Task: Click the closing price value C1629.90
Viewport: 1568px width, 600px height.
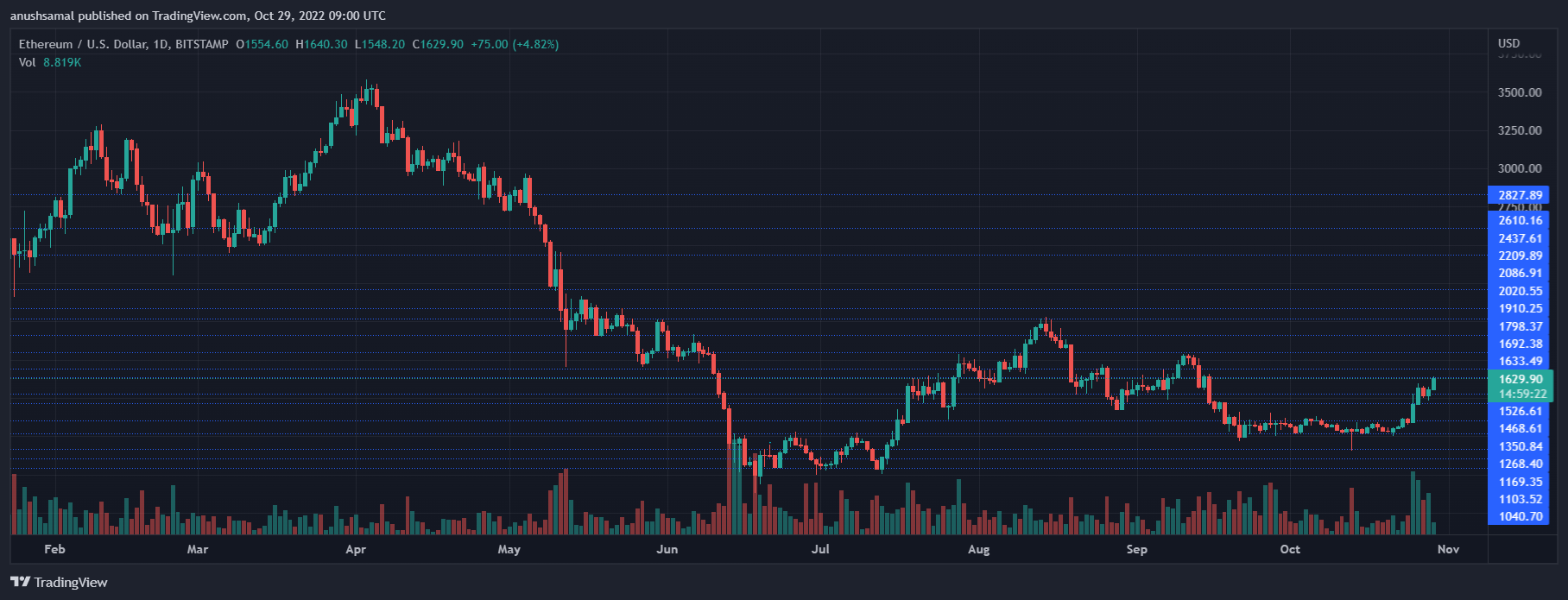Action: click(438, 44)
